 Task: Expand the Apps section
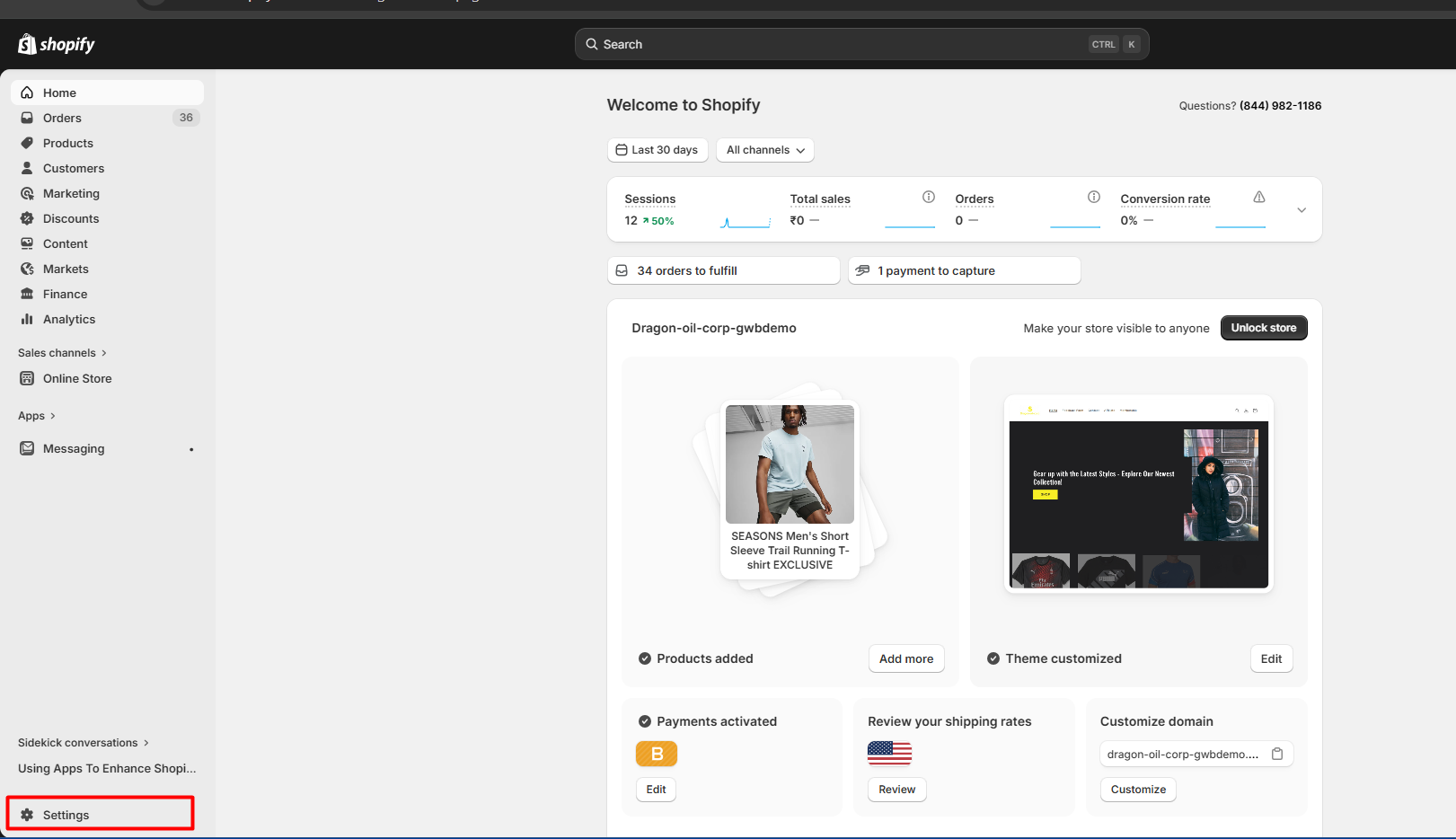pos(37,416)
